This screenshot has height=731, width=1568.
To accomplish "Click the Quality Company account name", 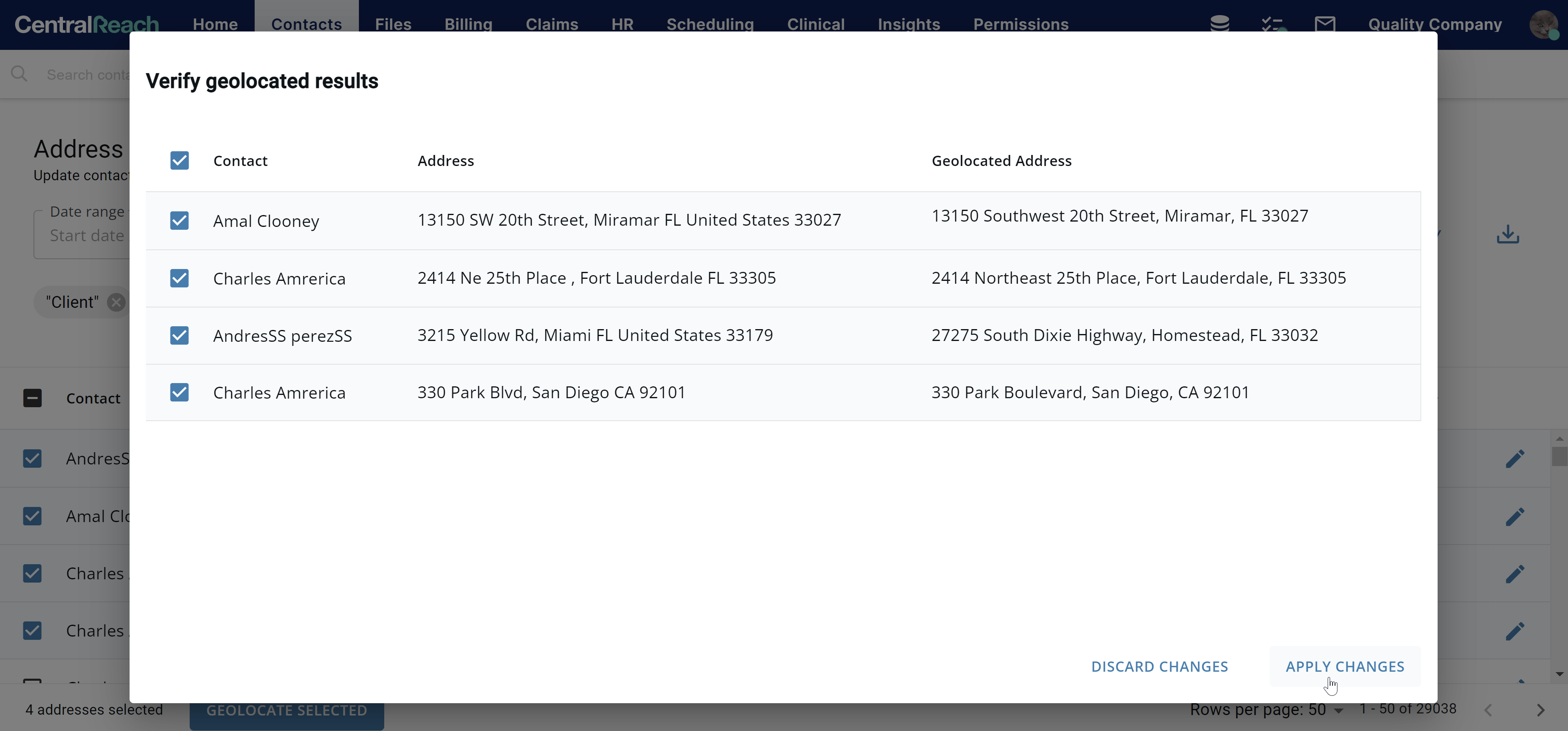I will tap(1435, 25).
